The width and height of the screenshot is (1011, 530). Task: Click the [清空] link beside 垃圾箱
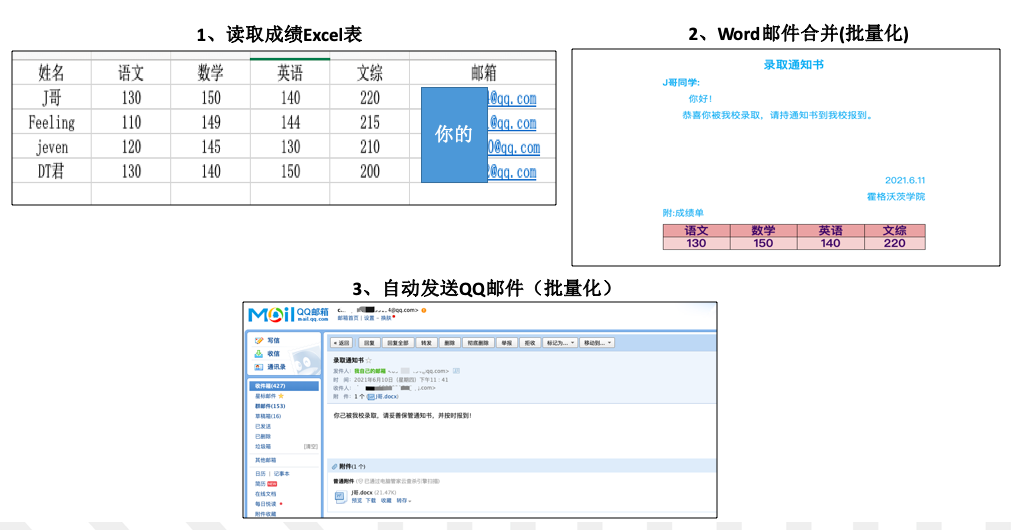tap(311, 446)
